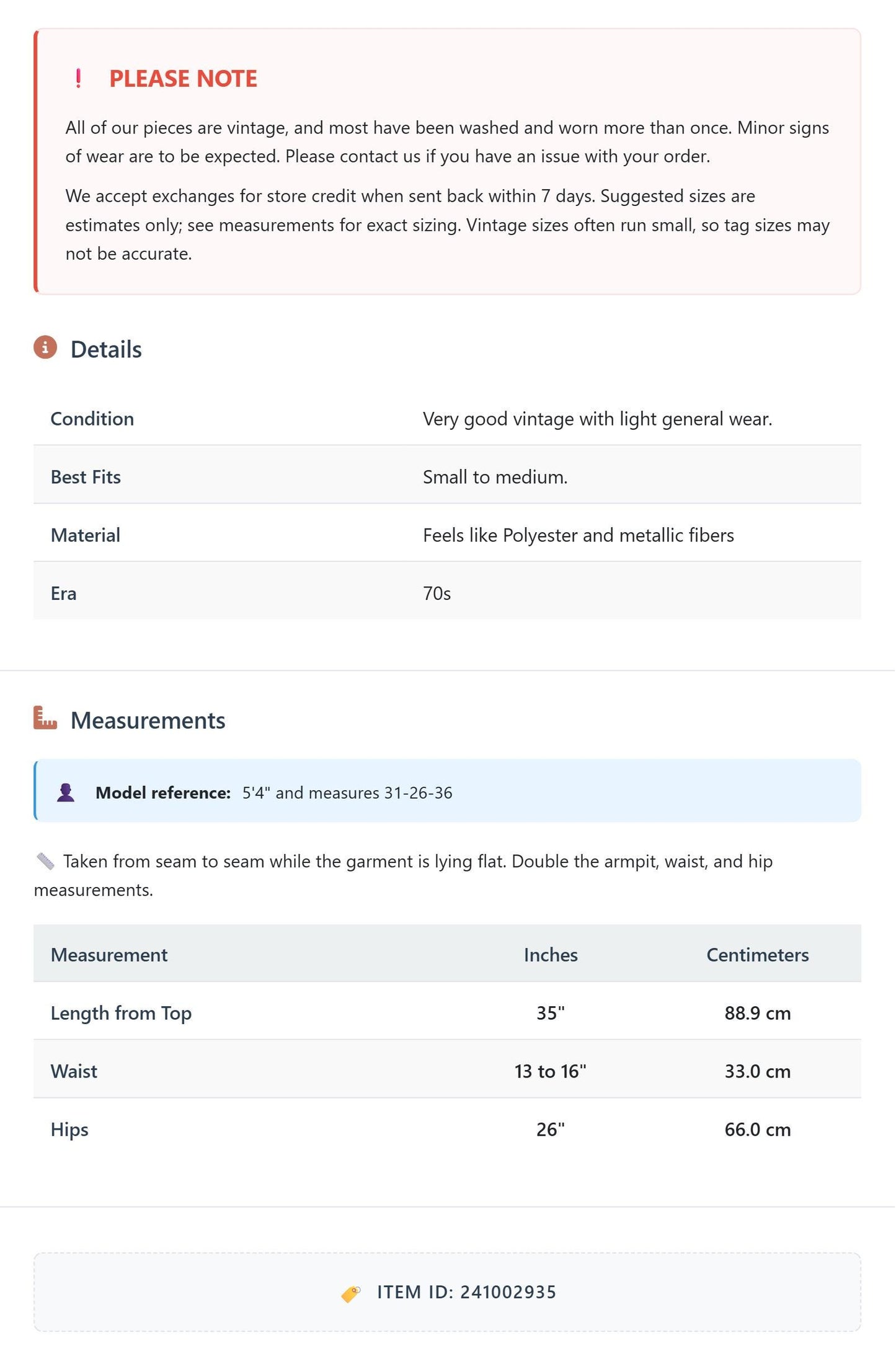The image size is (896, 1361).
Task: Select the PLEASE NOTE heading
Action: [183, 79]
